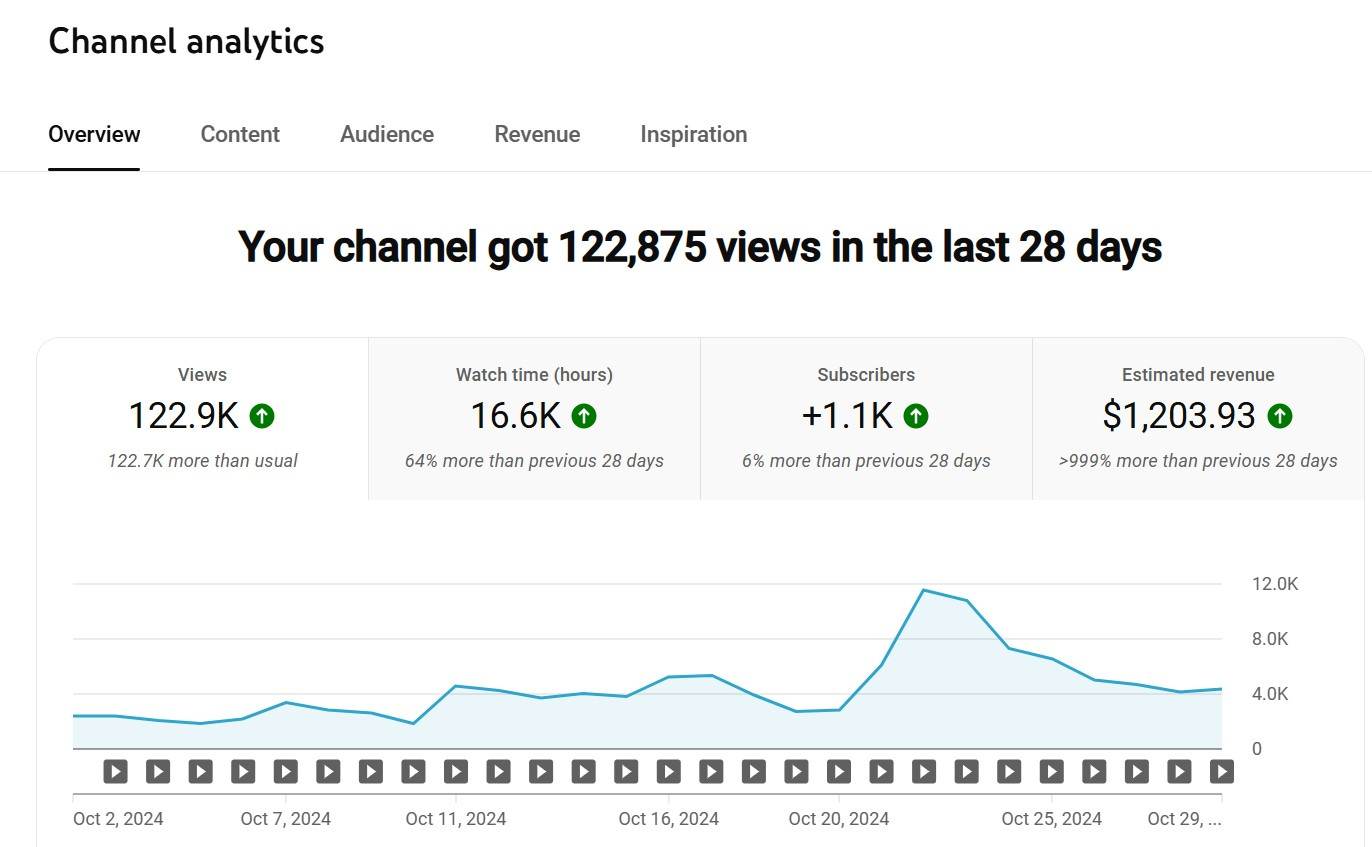This screenshot has height=847, width=1372.
Task: Open the Revenue tab
Action: coord(537,134)
